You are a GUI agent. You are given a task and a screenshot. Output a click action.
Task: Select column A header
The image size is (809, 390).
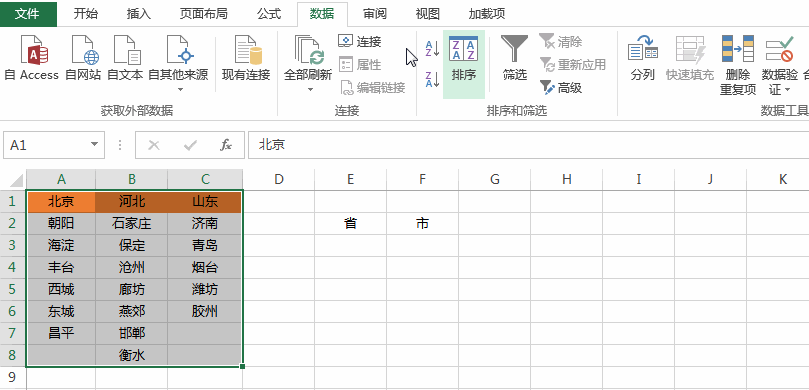(x=61, y=180)
